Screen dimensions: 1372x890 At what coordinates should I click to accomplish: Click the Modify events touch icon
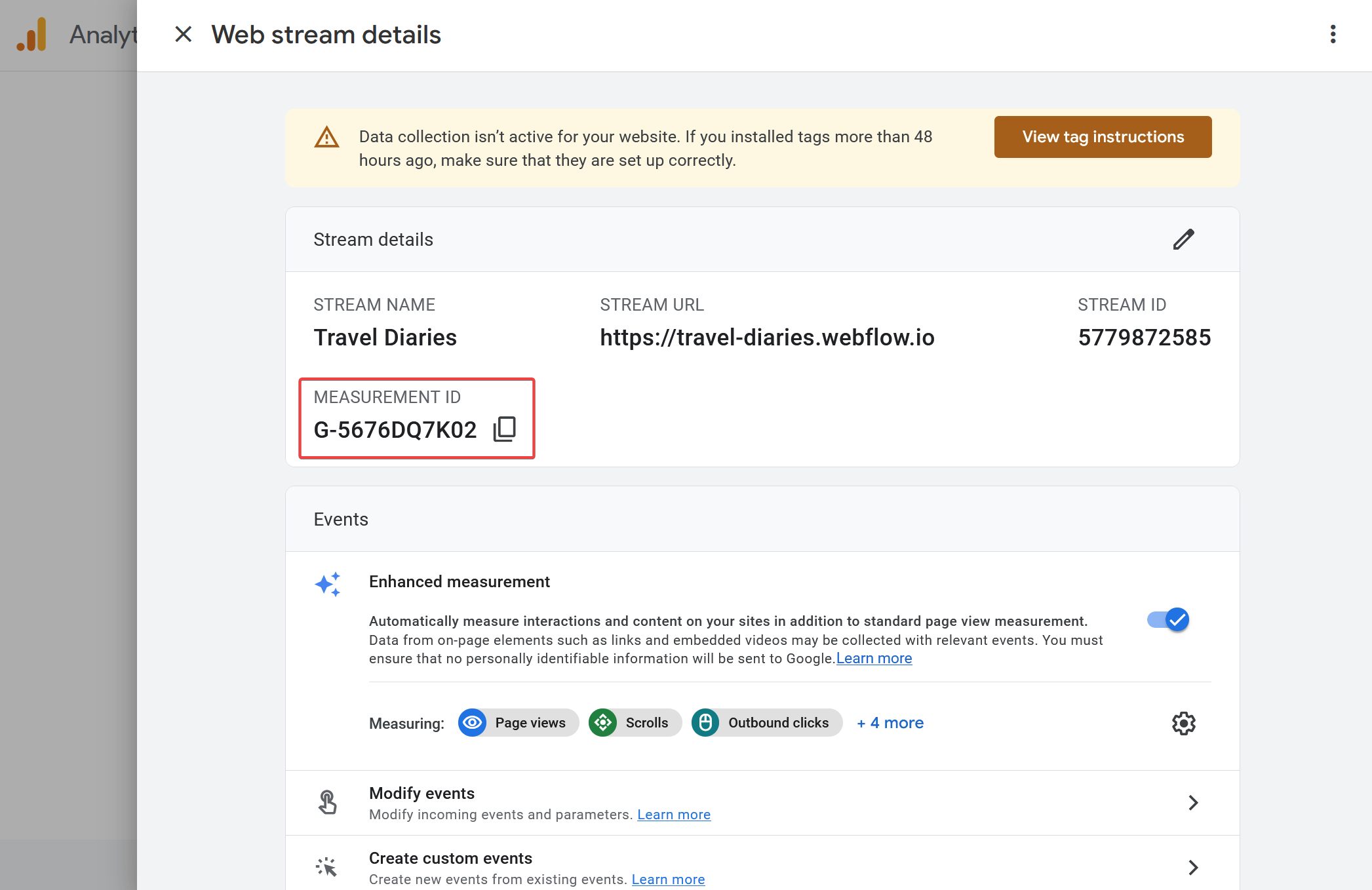point(327,802)
